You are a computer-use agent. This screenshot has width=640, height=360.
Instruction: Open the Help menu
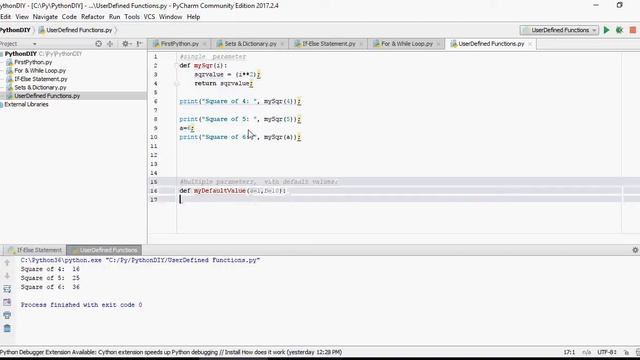[x=193, y=17]
